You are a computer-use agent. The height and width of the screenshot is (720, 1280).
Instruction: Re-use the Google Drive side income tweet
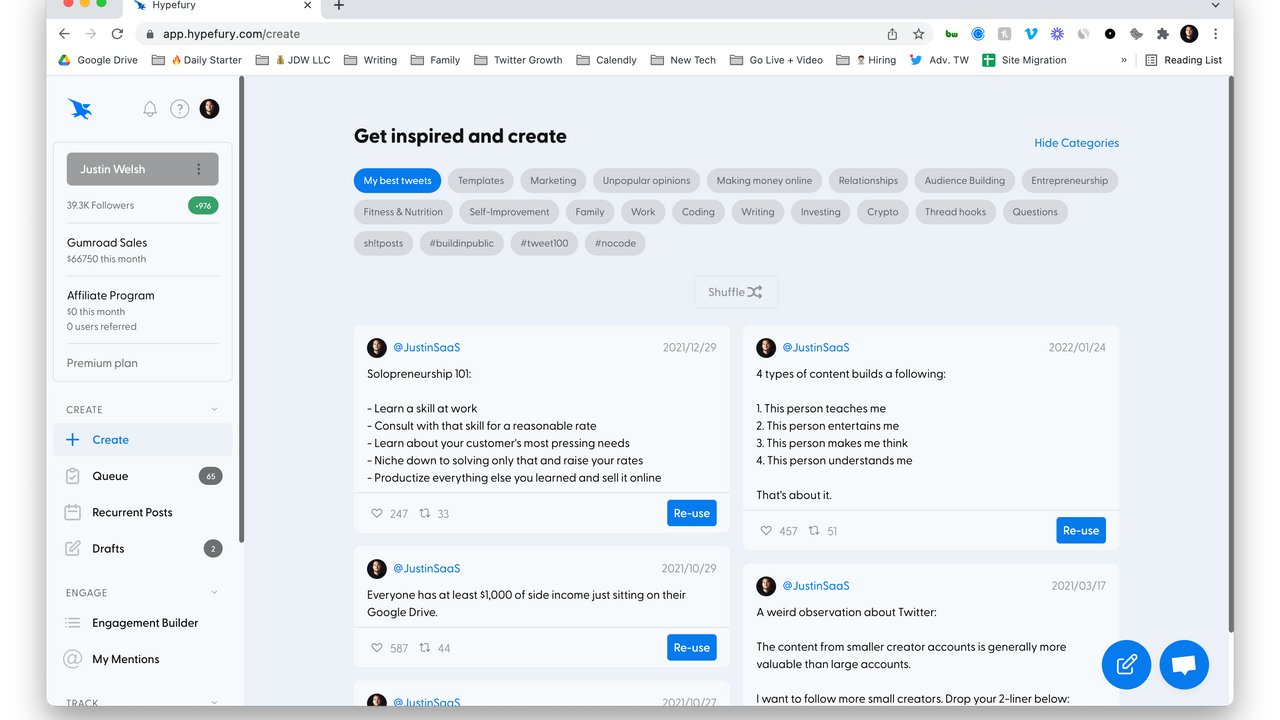coord(692,648)
